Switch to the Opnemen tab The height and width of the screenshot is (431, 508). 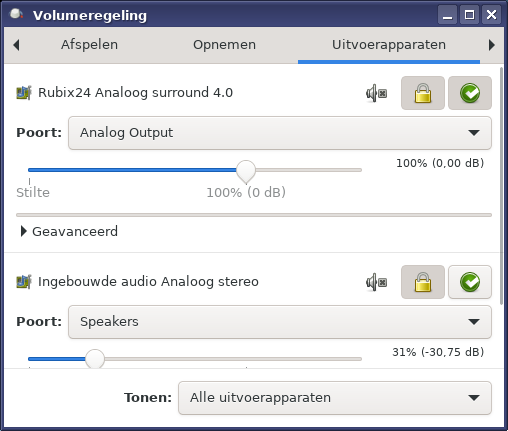click(224, 45)
